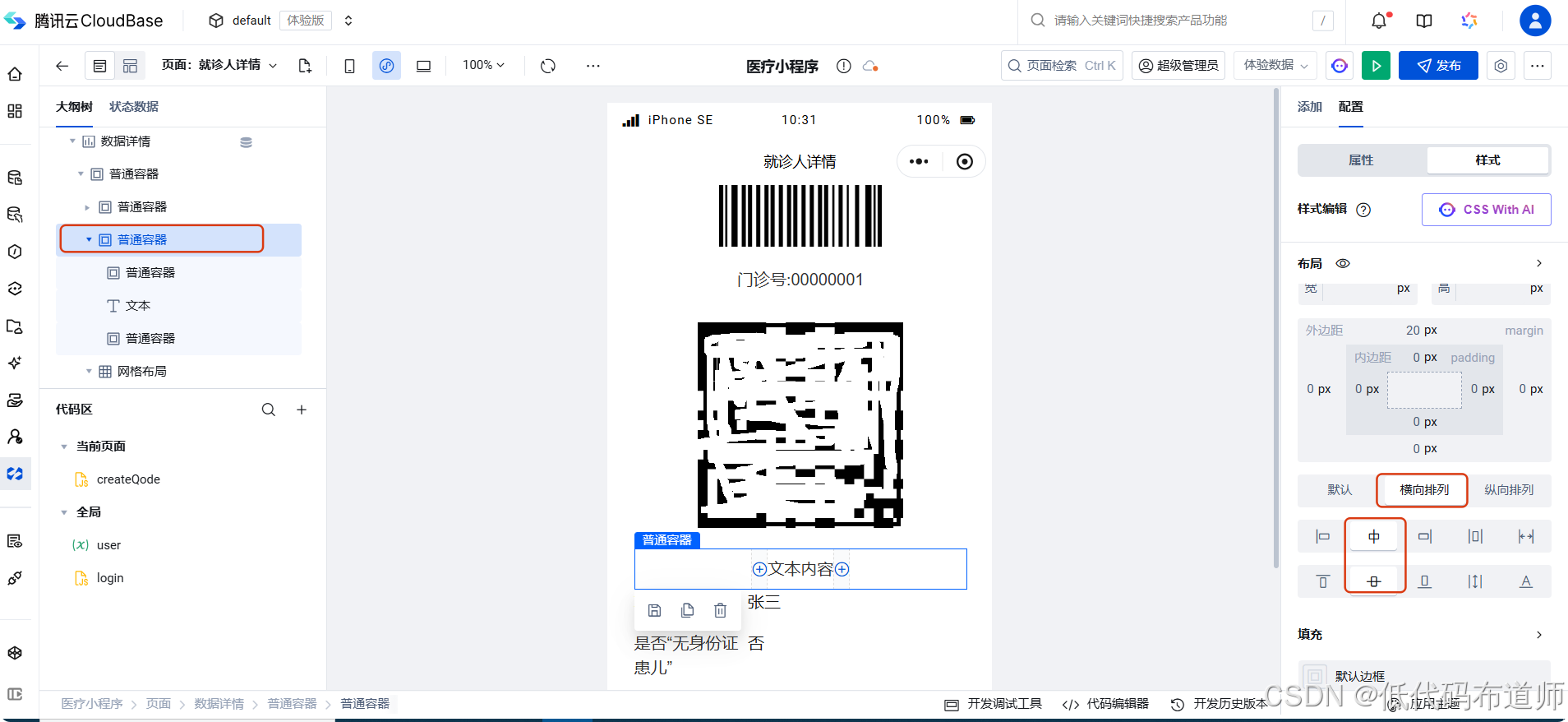Switch to 配置 tab

point(1350,107)
